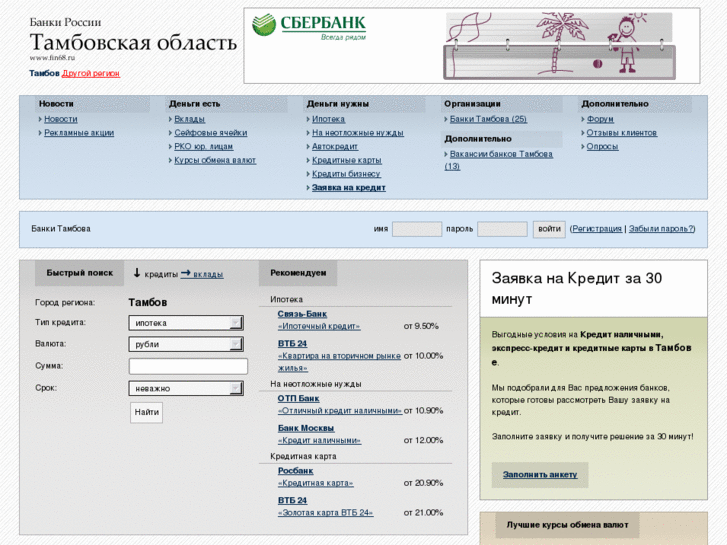727x545 pixels.
Task: Click the «войти» login button
Action: [549, 229]
